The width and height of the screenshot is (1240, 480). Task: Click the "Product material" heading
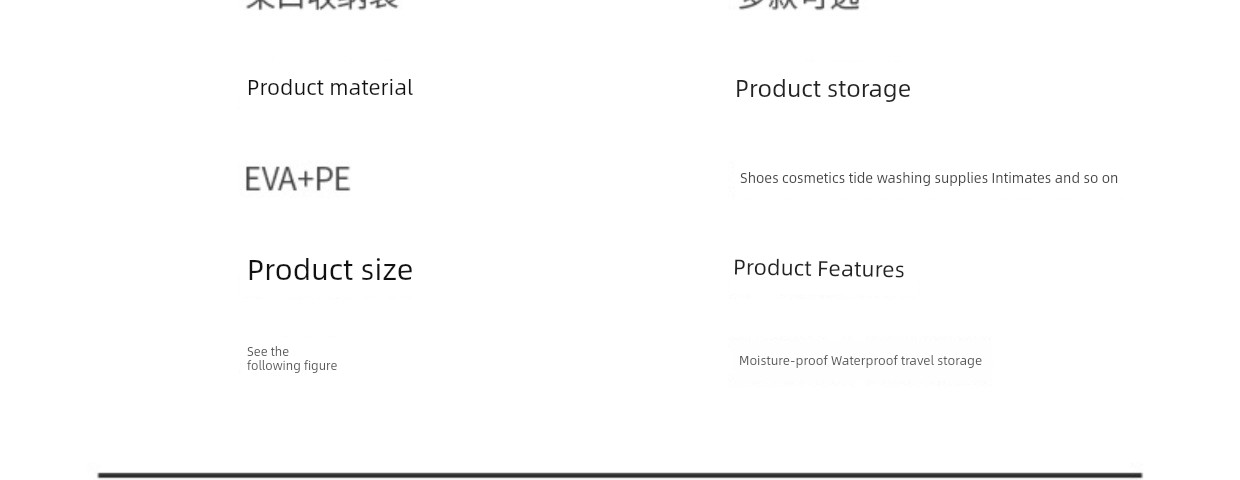coord(330,88)
